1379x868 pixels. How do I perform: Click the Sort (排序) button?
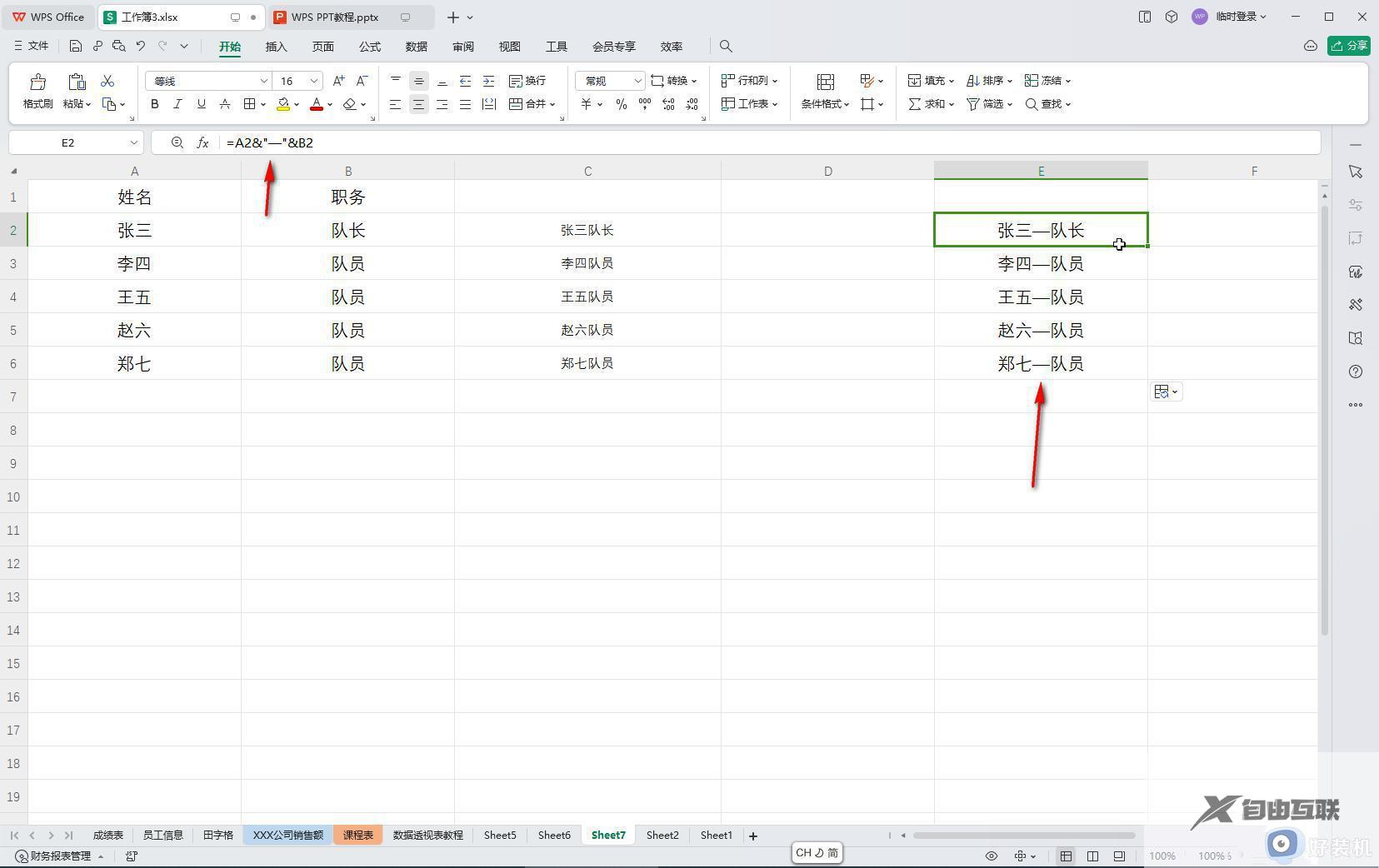(989, 81)
